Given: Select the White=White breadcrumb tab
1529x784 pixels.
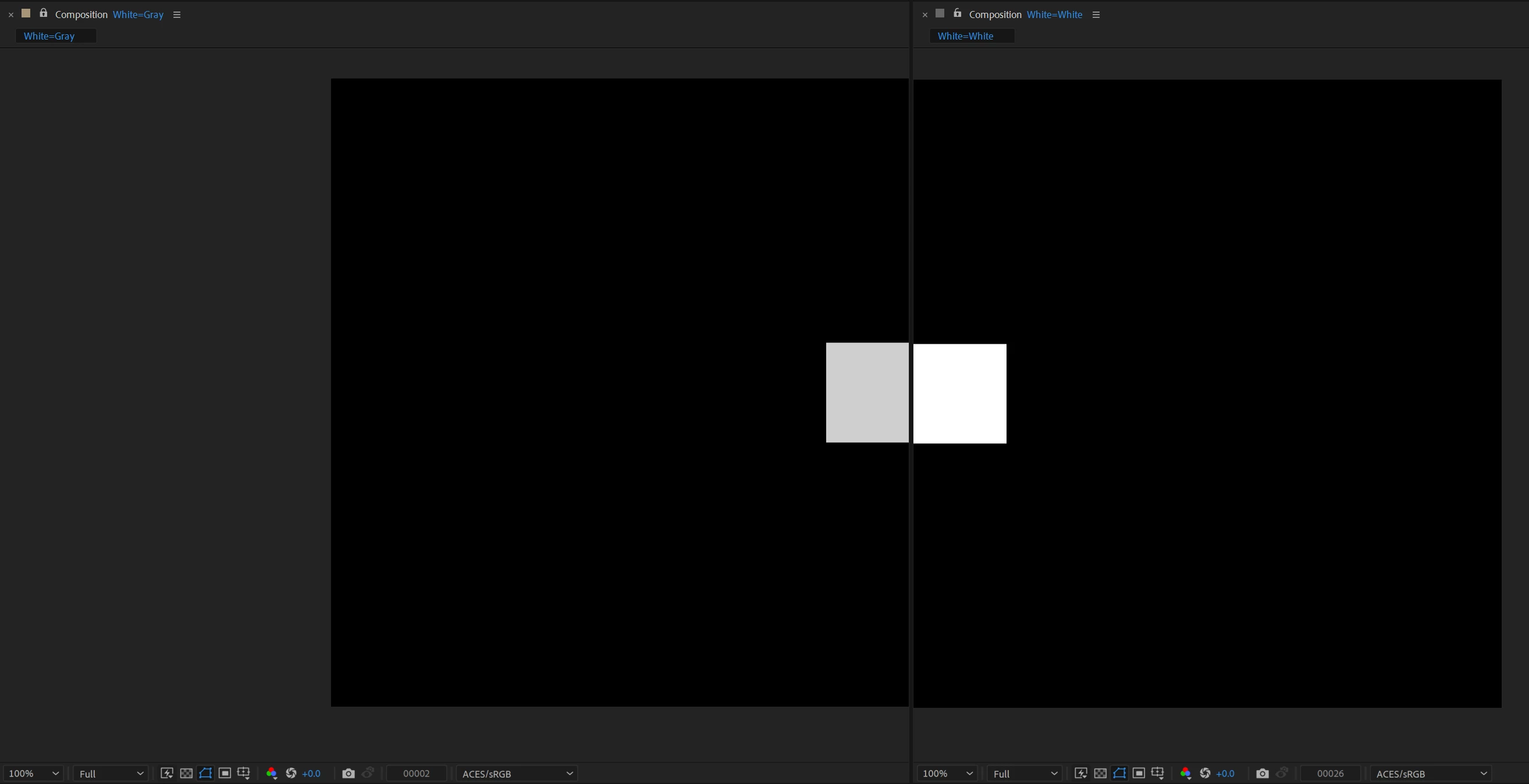Looking at the screenshot, I should (965, 36).
